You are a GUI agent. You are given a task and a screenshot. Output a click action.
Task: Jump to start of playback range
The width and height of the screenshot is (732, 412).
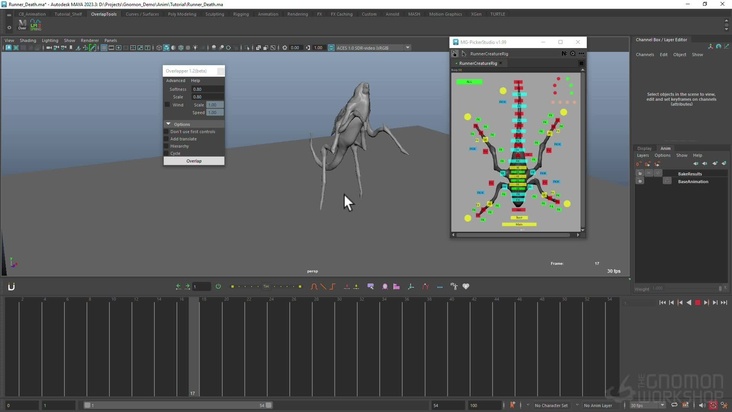[662, 302]
